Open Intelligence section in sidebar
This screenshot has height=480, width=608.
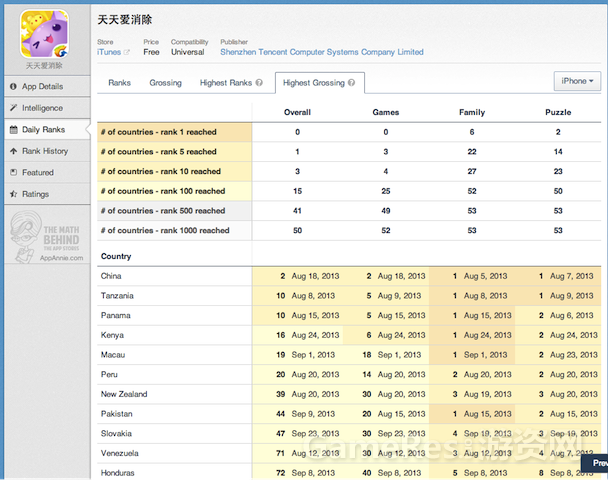[x=47, y=108]
